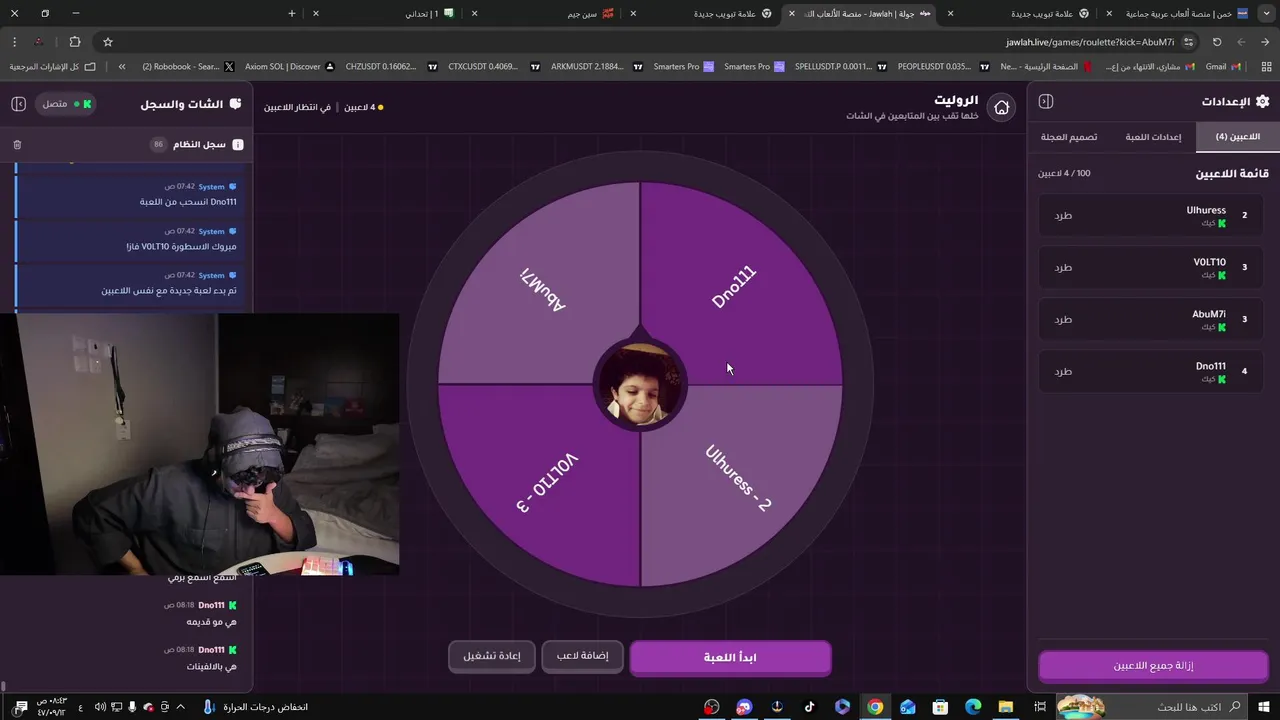This screenshot has height=720, width=1280.
Task: Click the Ulhuress - 2 segment on the wheel
Action: pos(738,478)
